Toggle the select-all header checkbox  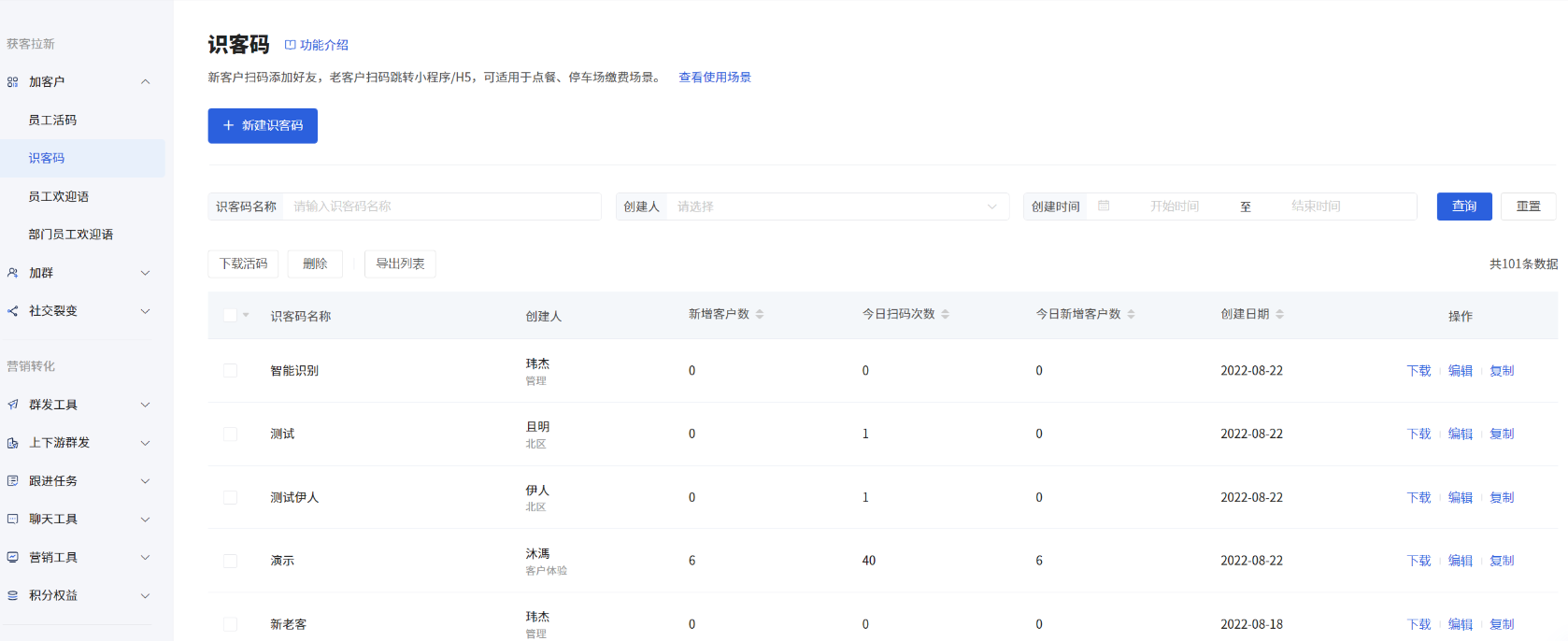[x=230, y=315]
